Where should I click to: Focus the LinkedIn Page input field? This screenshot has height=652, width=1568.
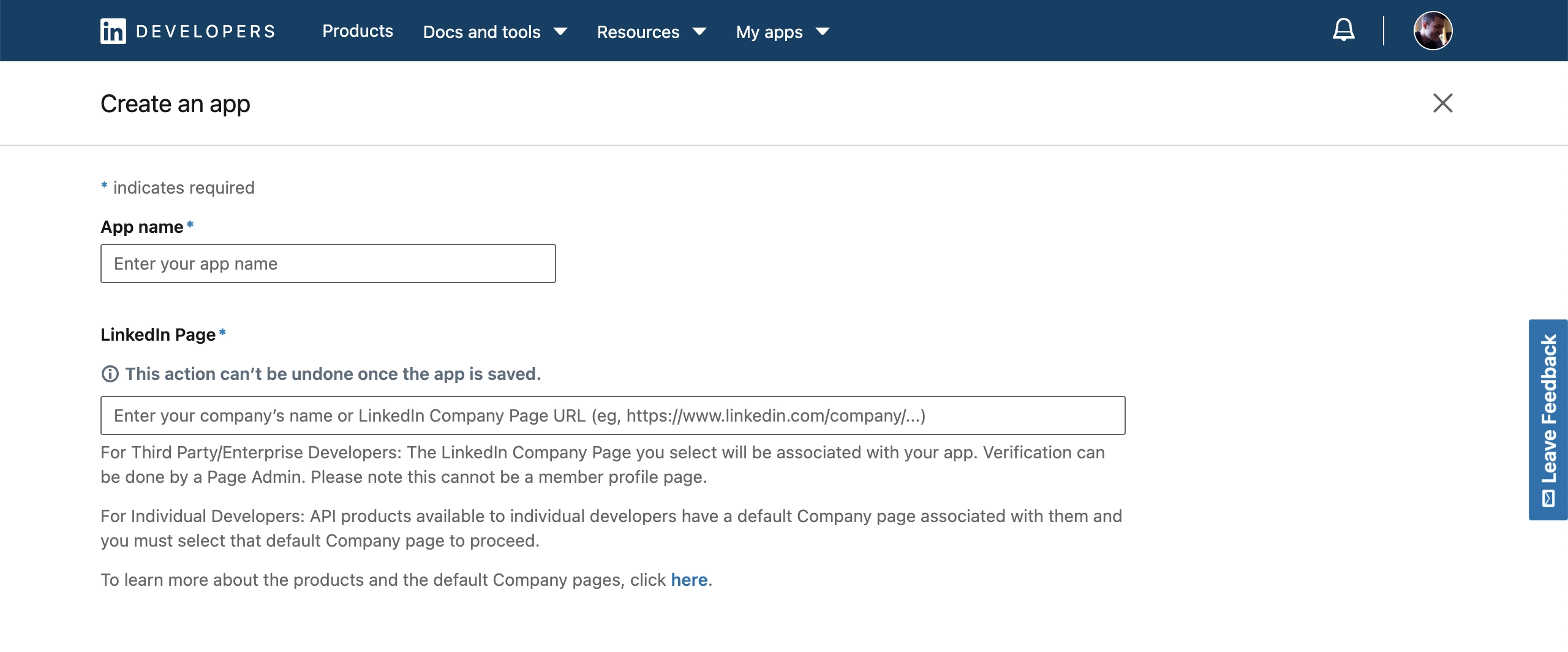(612, 415)
